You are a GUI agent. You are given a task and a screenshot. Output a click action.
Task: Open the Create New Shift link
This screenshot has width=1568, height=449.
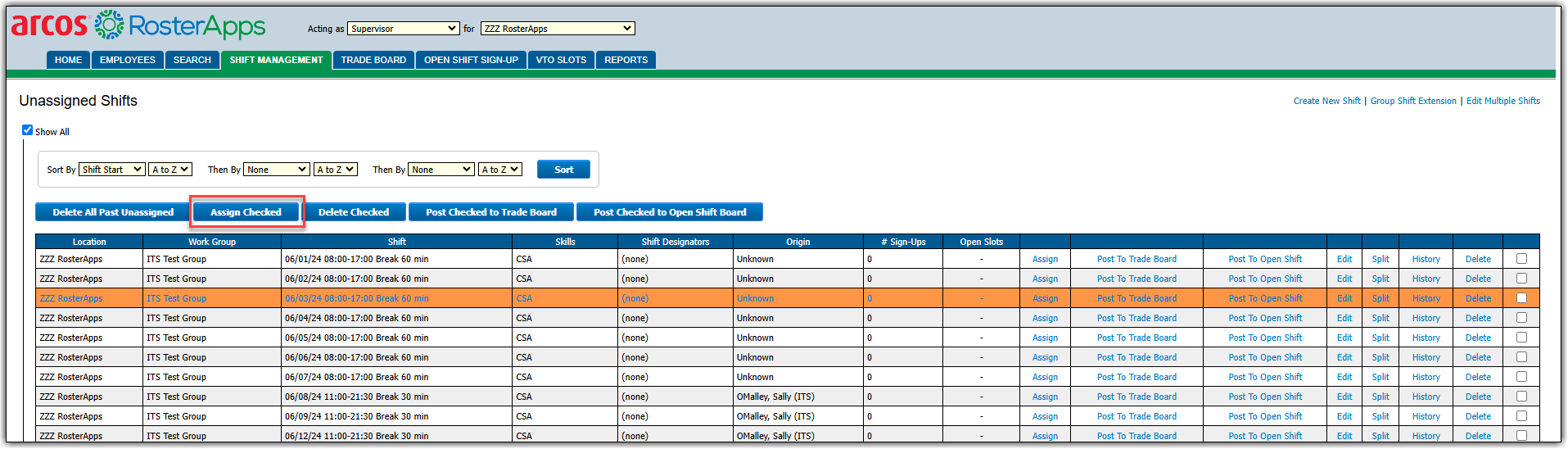[x=1326, y=101]
